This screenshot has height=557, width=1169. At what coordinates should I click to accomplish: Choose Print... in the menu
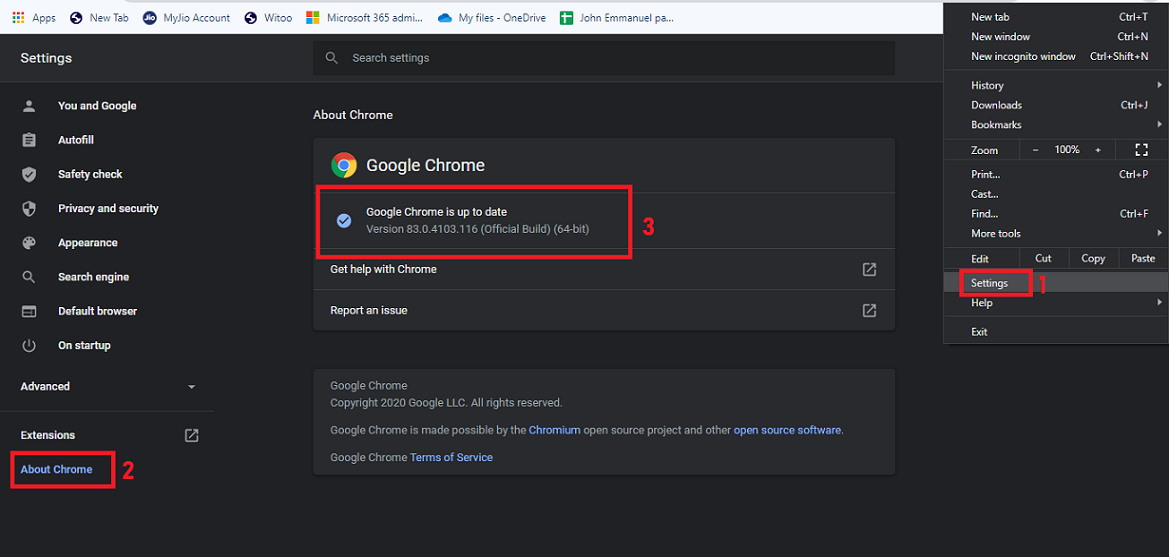[x=1056, y=174]
